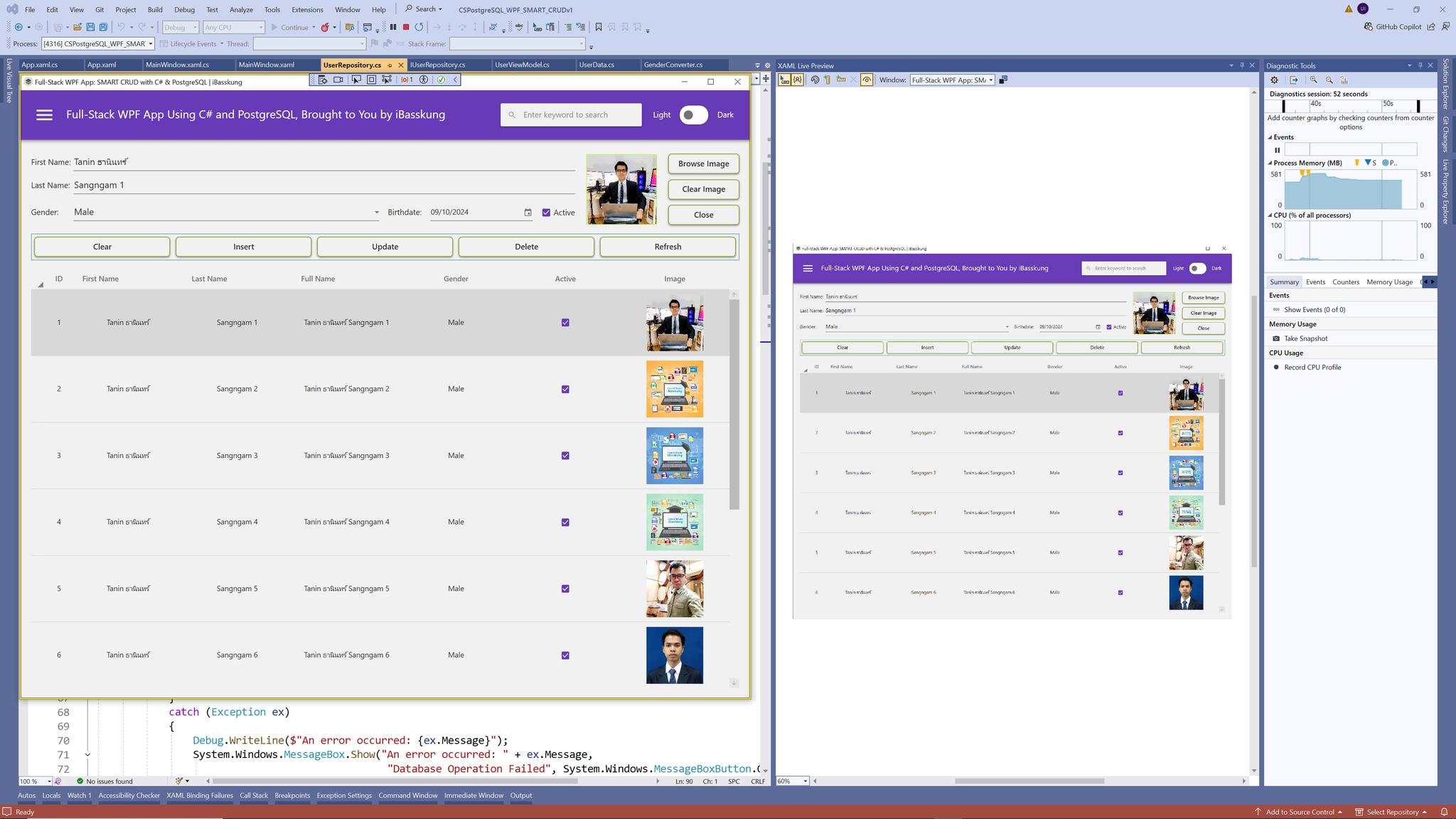Click the Select Element icon in XAML Live Preview
The image size is (1456, 819).
coord(784,80)
